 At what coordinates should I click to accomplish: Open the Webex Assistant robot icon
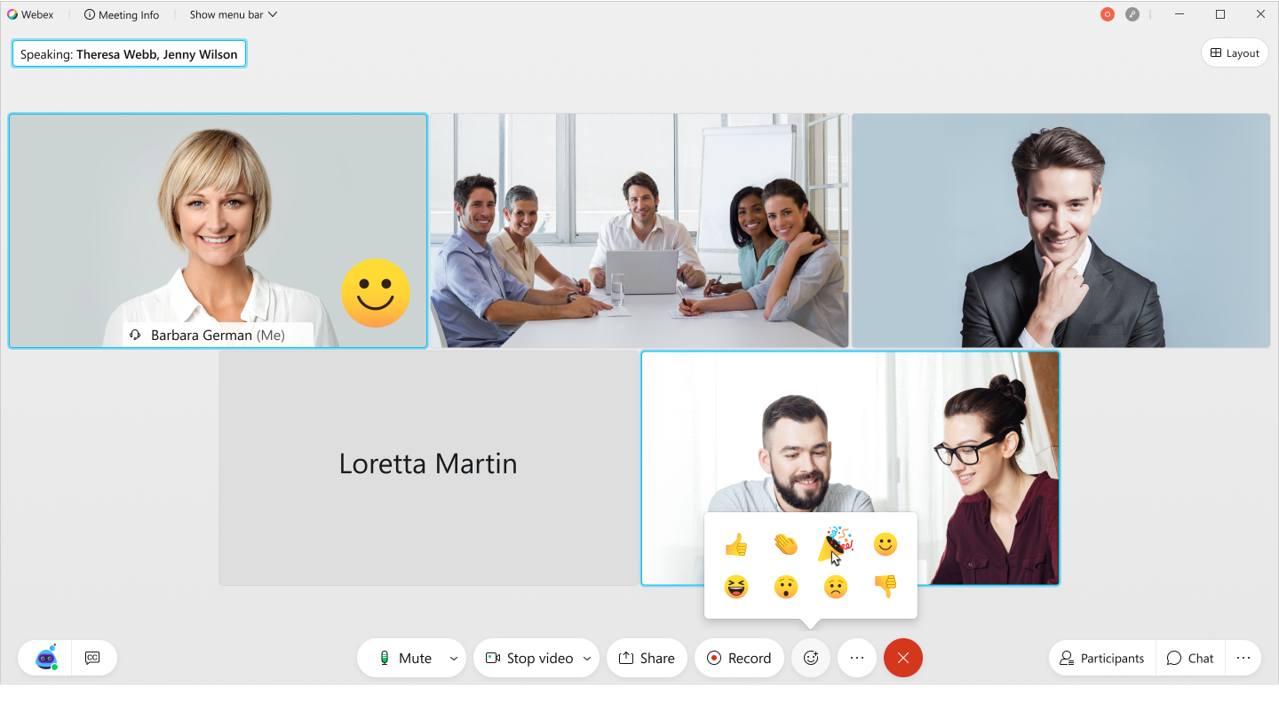click(x=46, y=658)
